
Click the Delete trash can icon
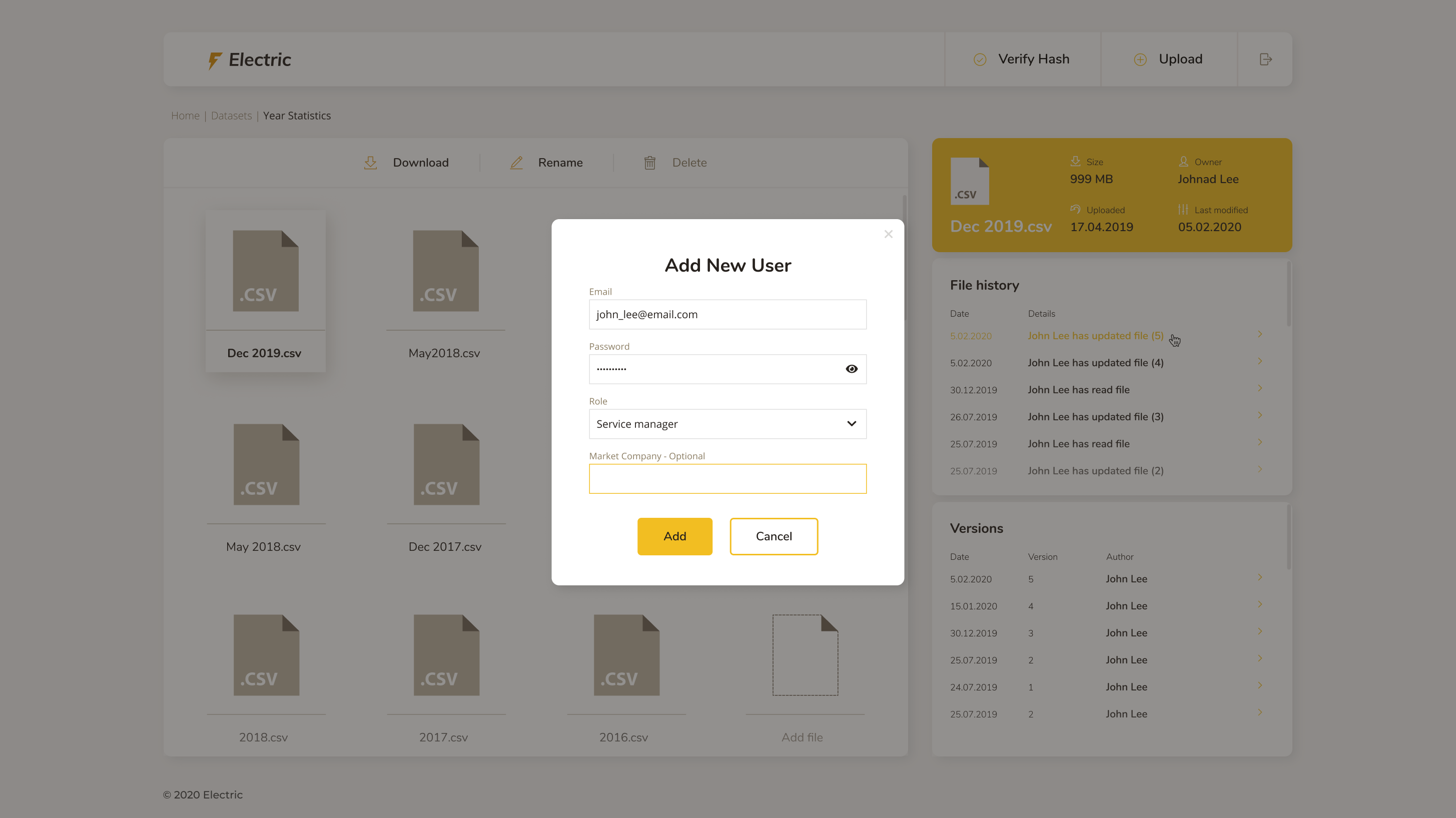(649, 163)
